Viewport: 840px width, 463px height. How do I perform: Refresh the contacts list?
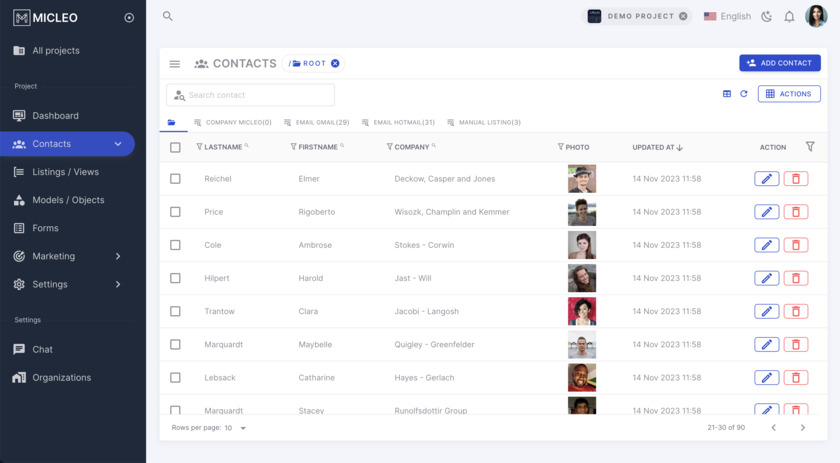pyautogui.click(x=744, y=94)
